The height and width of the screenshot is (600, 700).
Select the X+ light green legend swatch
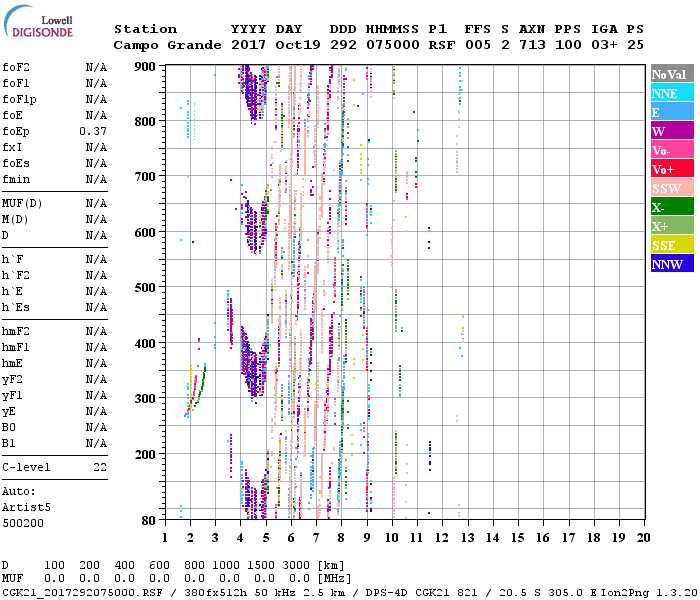coord(672,226)
